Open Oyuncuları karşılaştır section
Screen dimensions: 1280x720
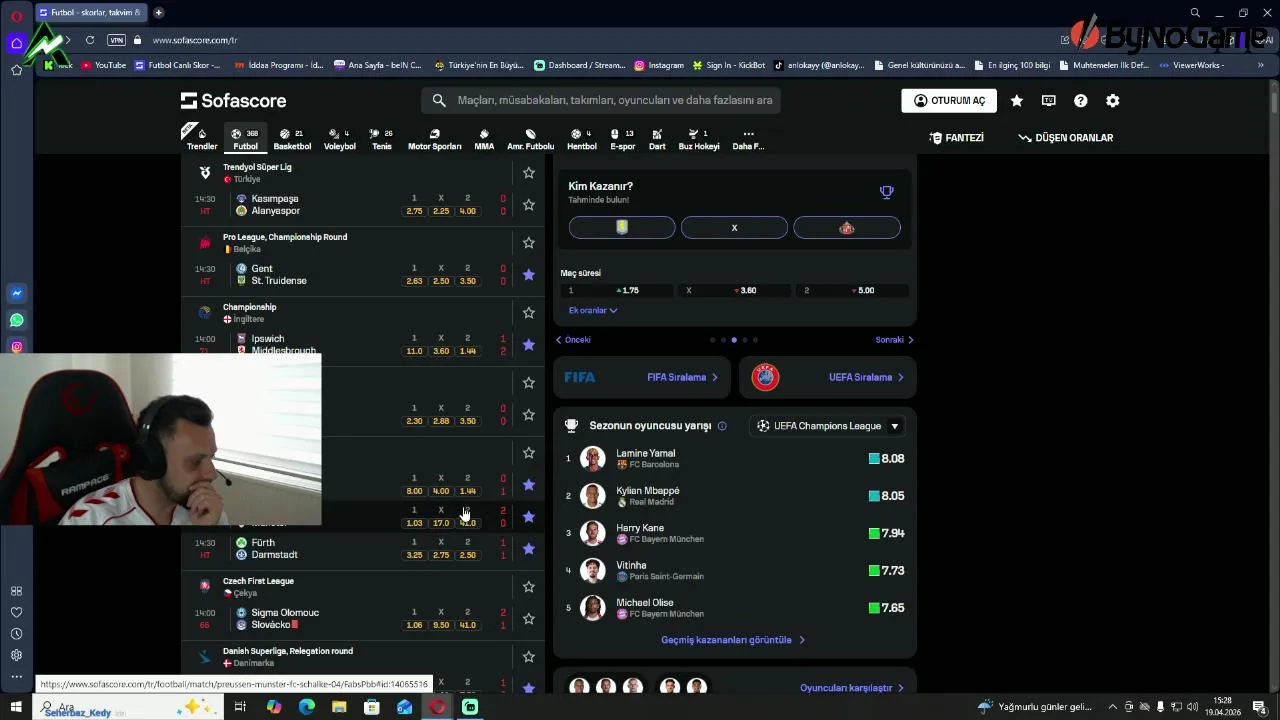point(852,688)
